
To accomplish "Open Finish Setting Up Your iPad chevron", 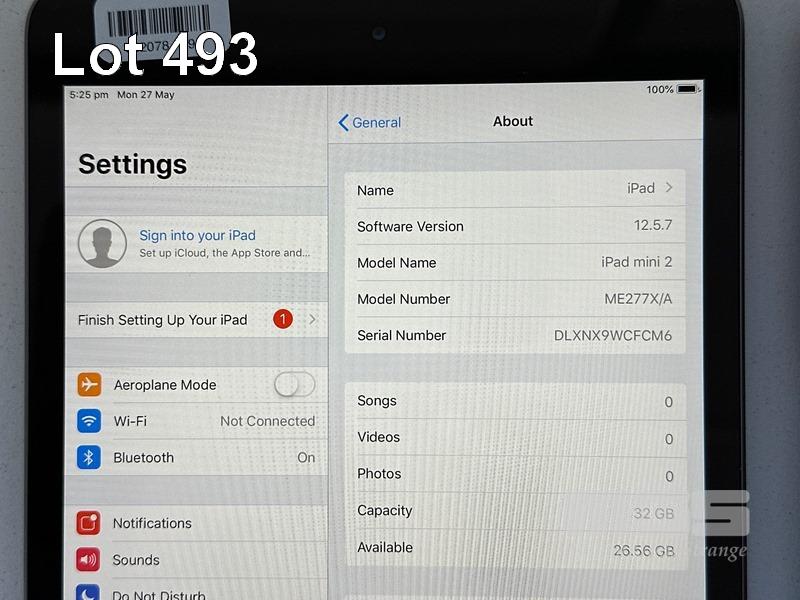I will (x=313, y=320).
